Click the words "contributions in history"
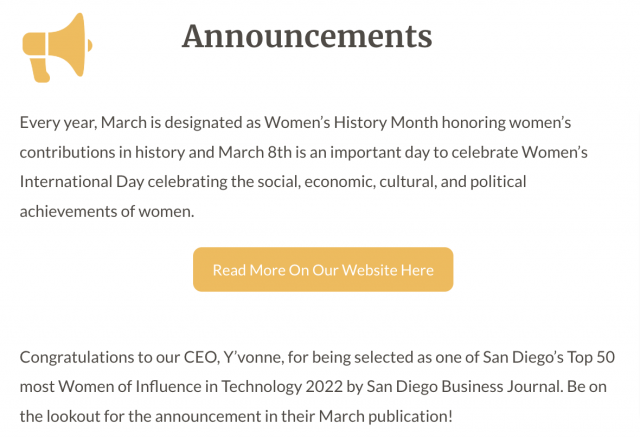This screenshot has width=640, height=437. (102, 152)
